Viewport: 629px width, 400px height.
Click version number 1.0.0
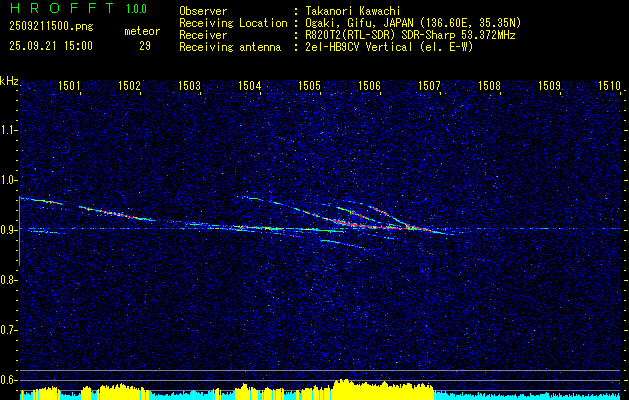136,9
